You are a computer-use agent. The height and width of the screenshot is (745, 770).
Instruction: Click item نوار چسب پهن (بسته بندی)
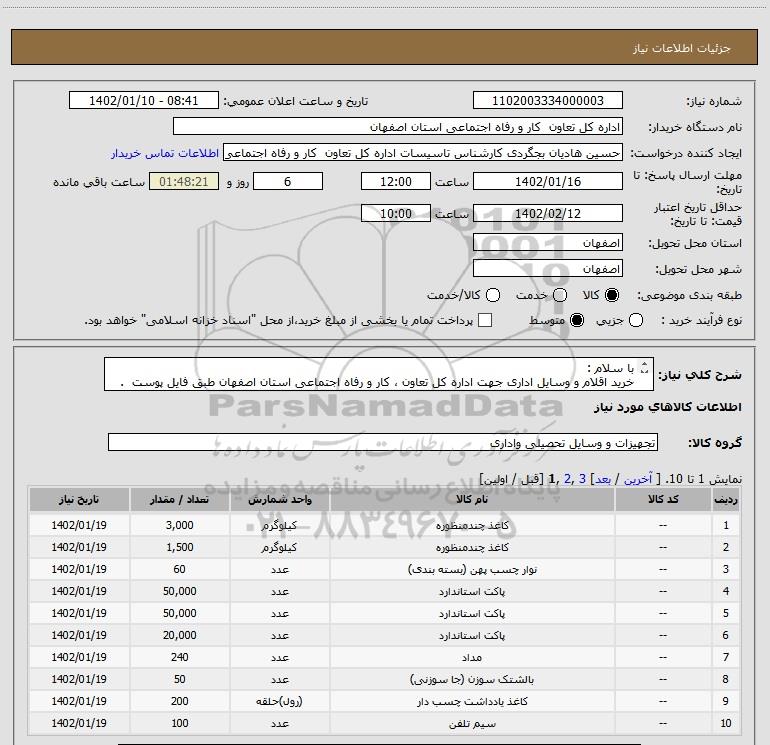pos(472,569)
